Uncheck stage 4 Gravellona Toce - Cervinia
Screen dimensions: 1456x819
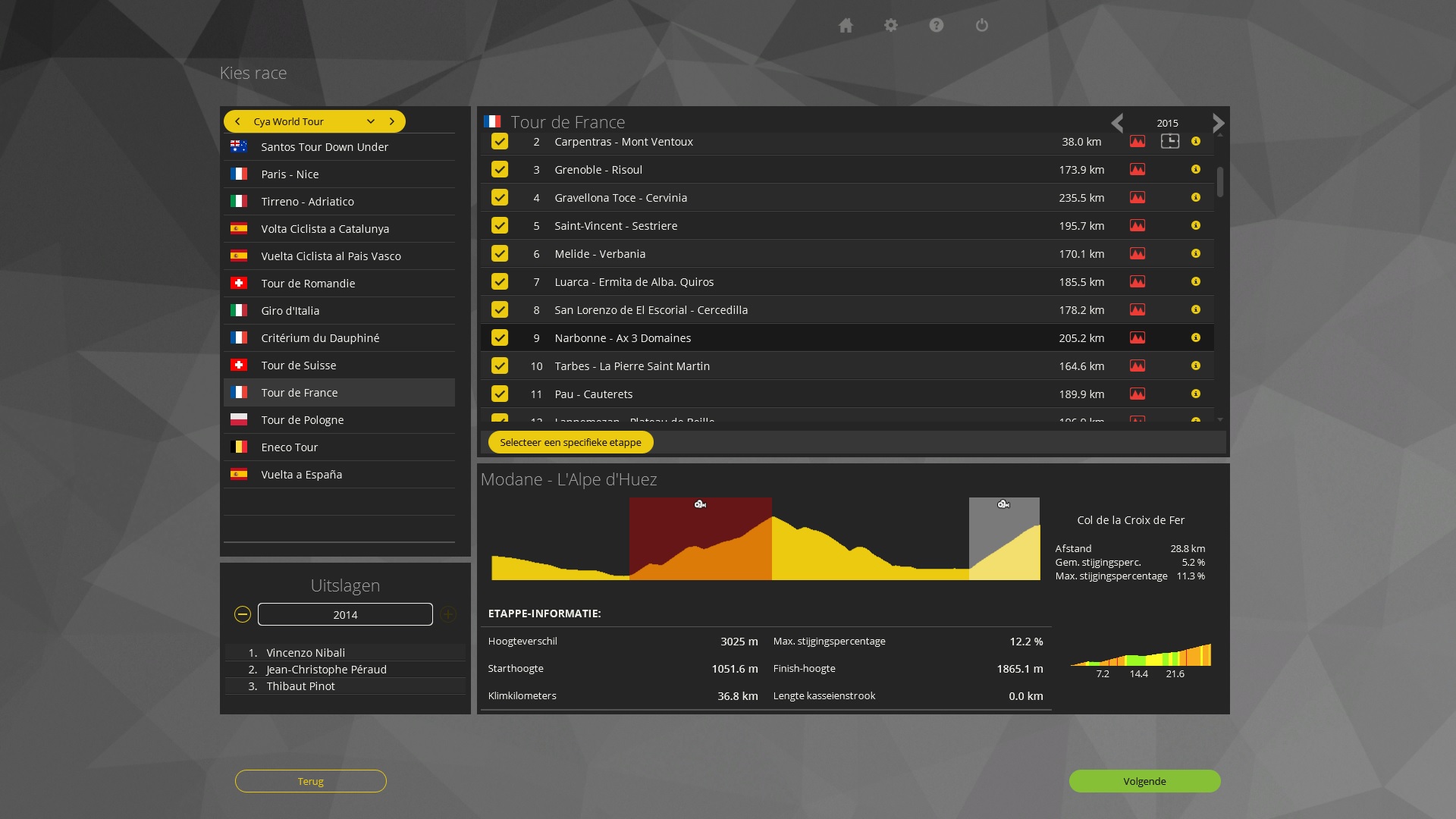click(x=500, y=198)
